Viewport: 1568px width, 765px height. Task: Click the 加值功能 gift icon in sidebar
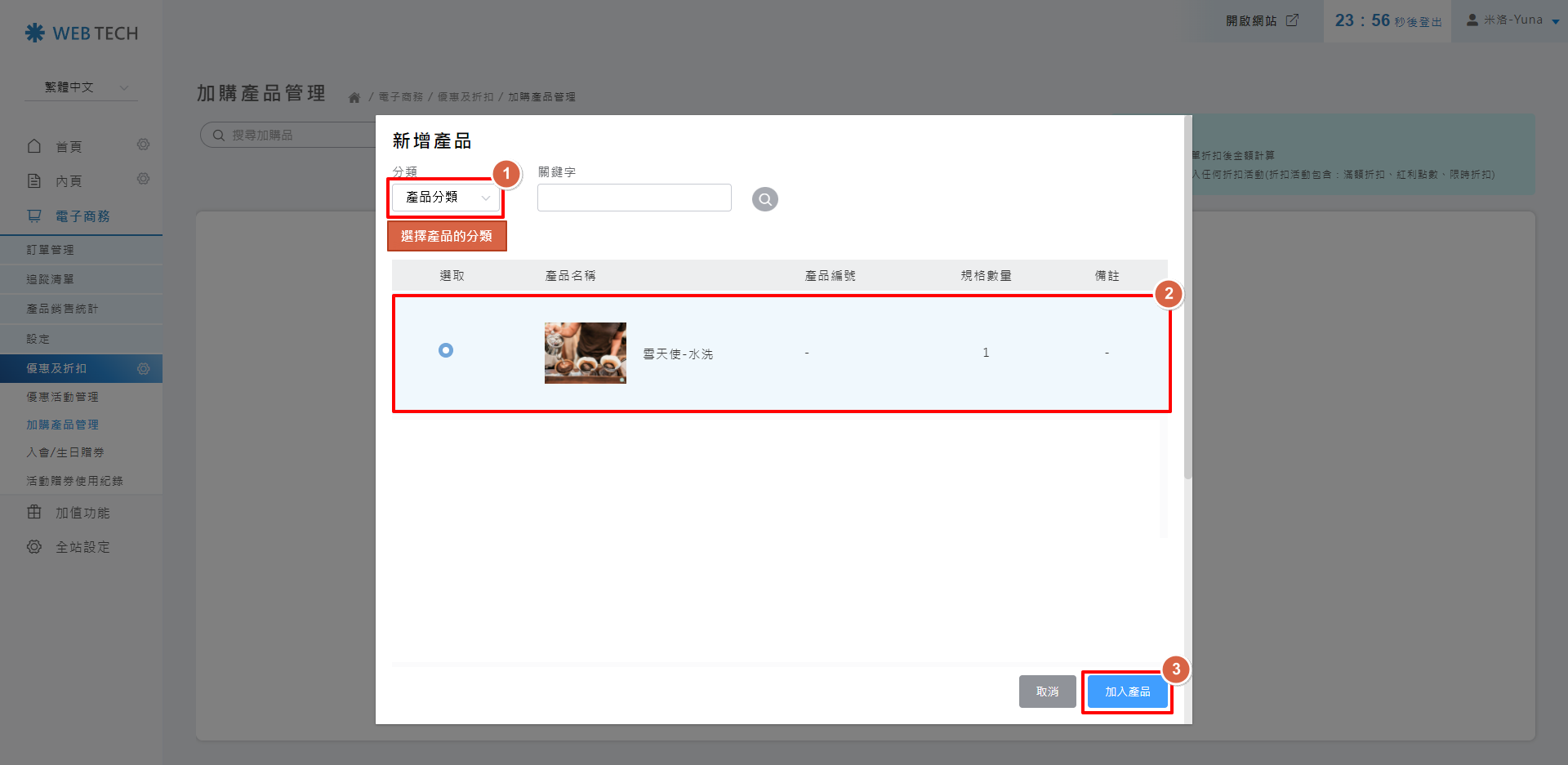point(34,513)
